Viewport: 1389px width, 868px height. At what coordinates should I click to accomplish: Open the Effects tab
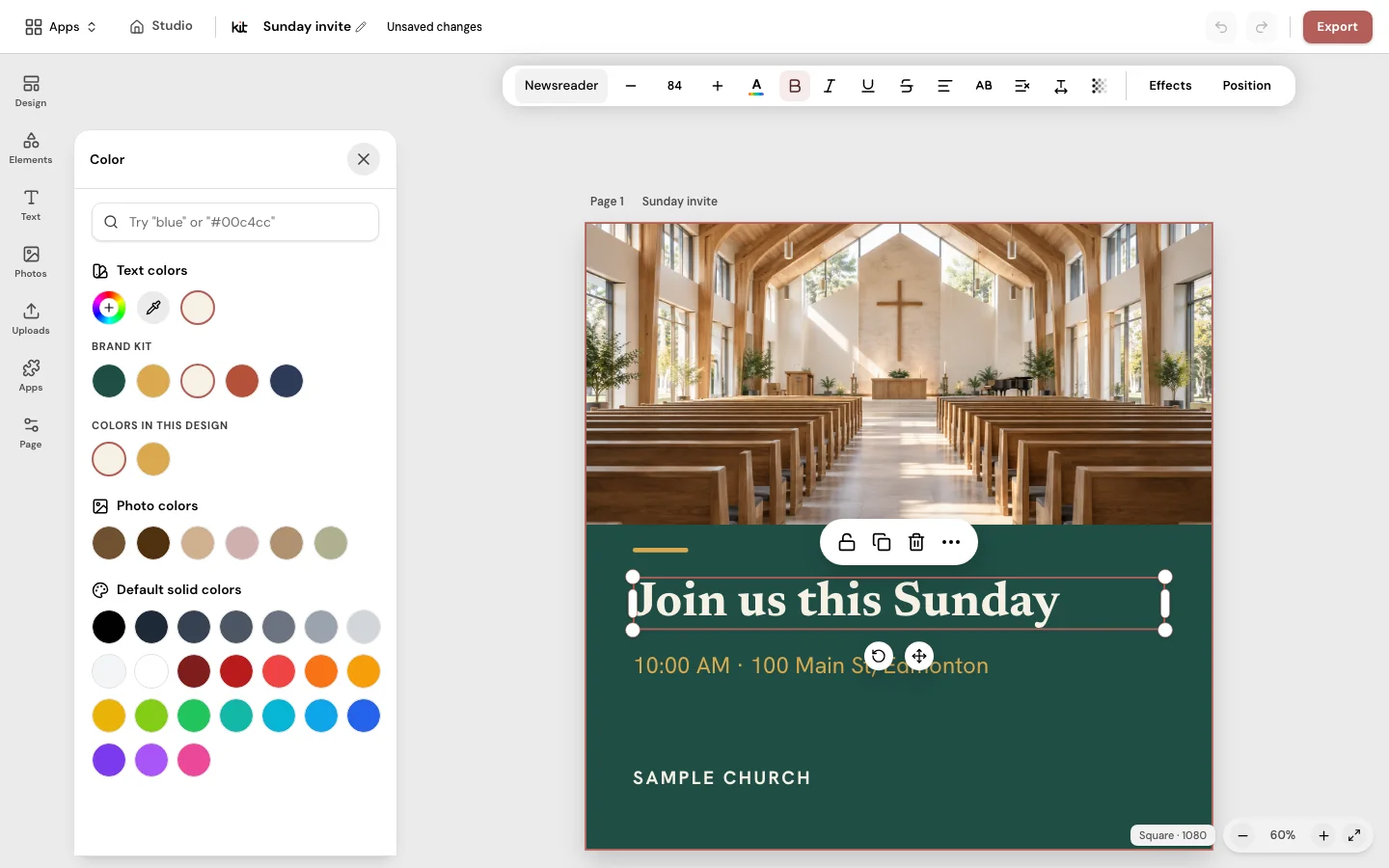tap(1170, 86)
